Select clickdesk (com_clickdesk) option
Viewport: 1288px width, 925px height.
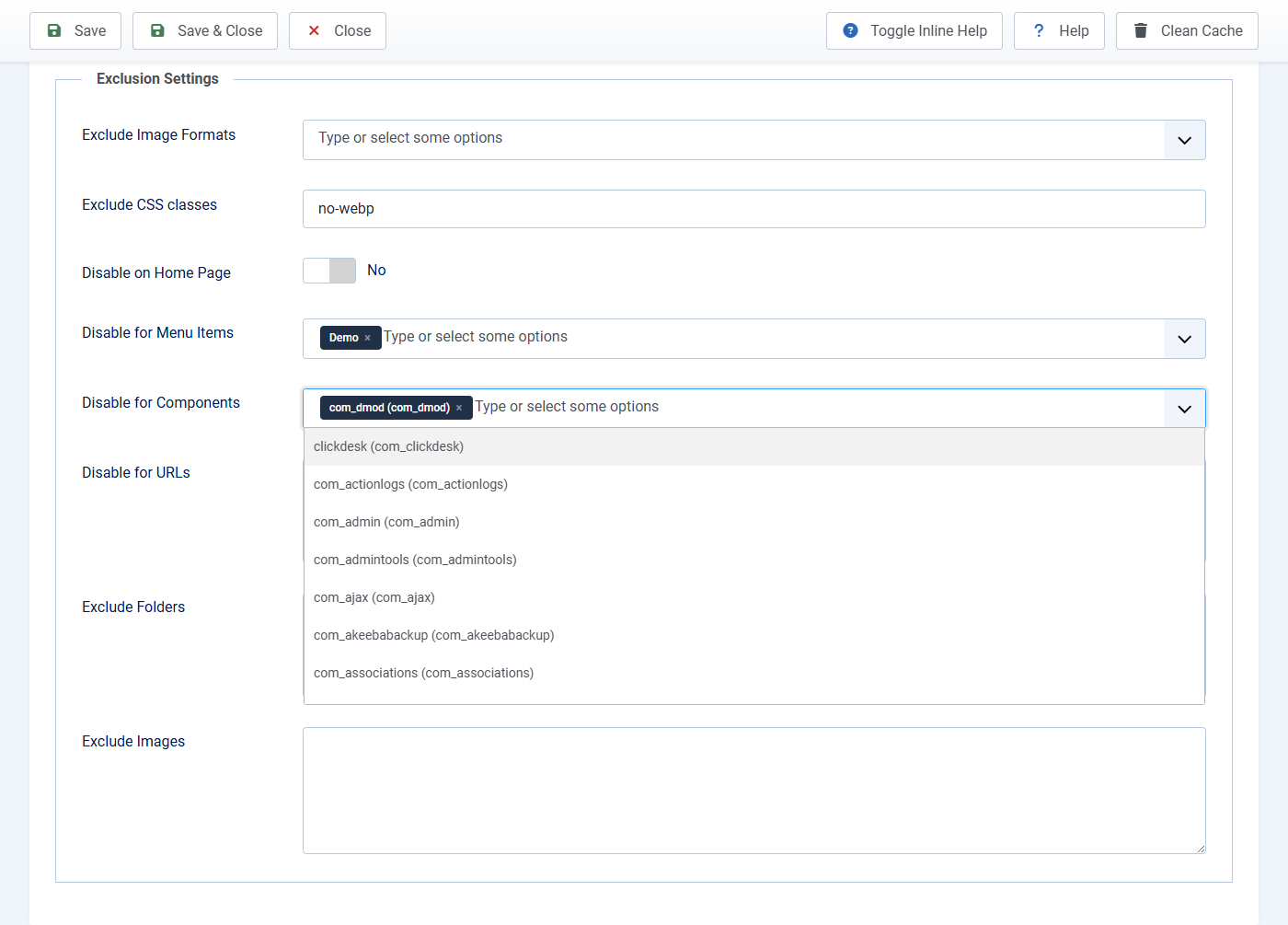point(754,446)
